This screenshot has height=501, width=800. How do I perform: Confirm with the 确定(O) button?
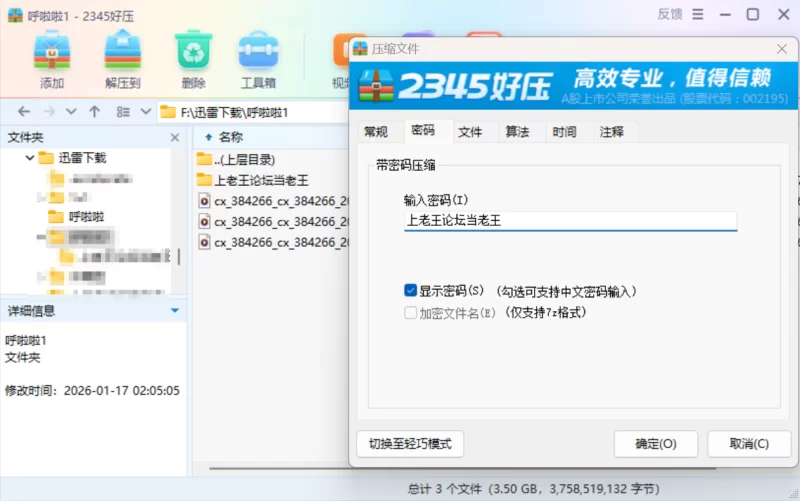click(x=656, y=444)
